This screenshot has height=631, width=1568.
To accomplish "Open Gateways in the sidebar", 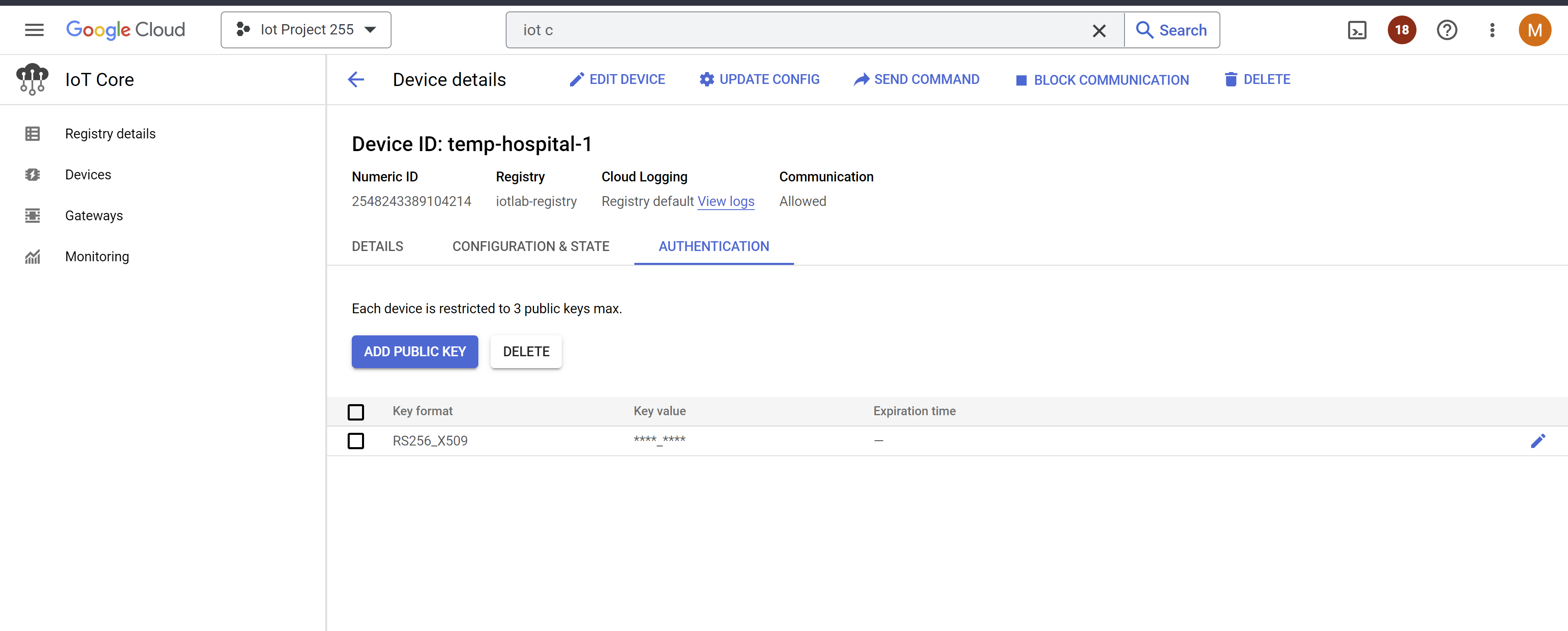I will (94, 215).
